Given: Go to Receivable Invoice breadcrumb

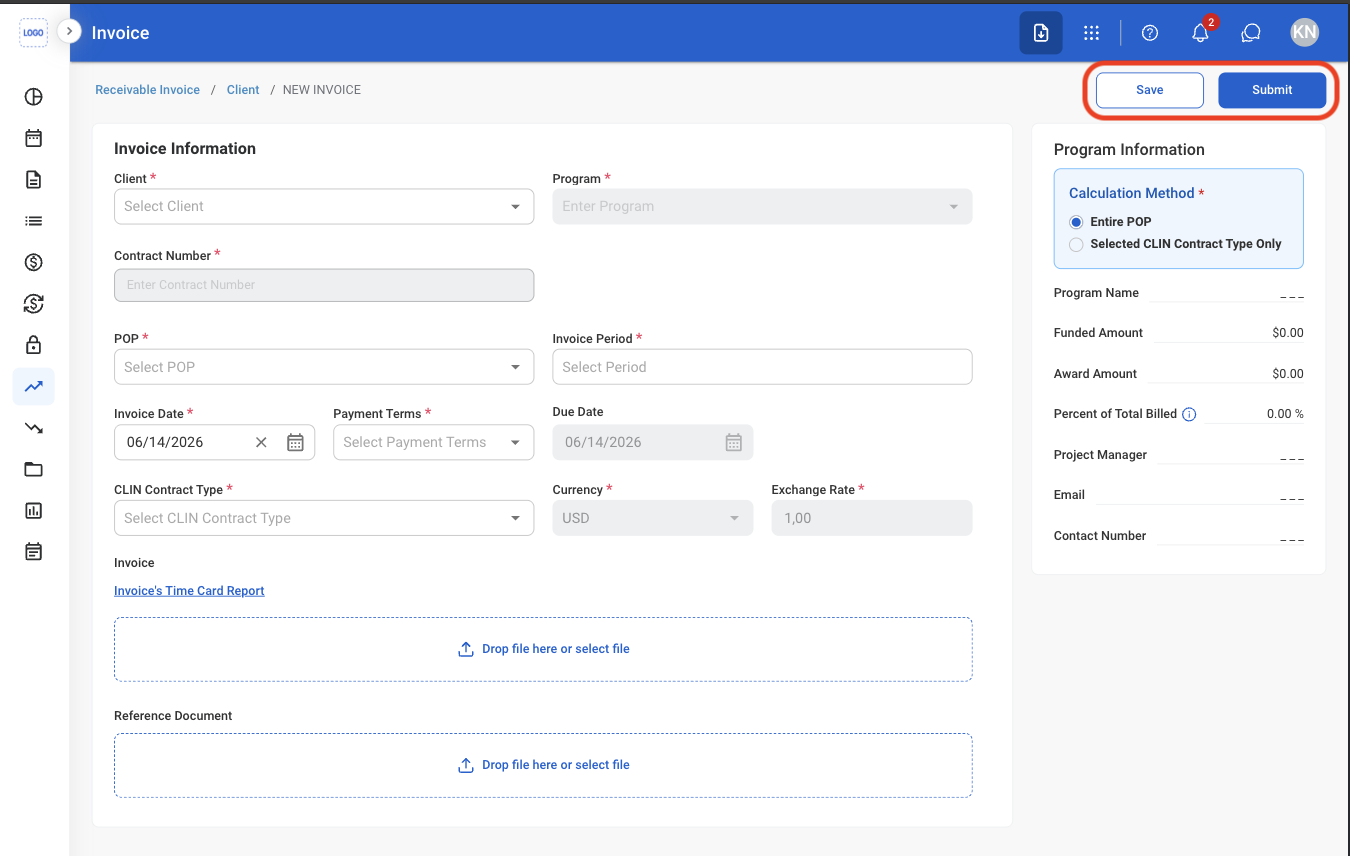Looking at the screenshot, I should pos(148,90).
